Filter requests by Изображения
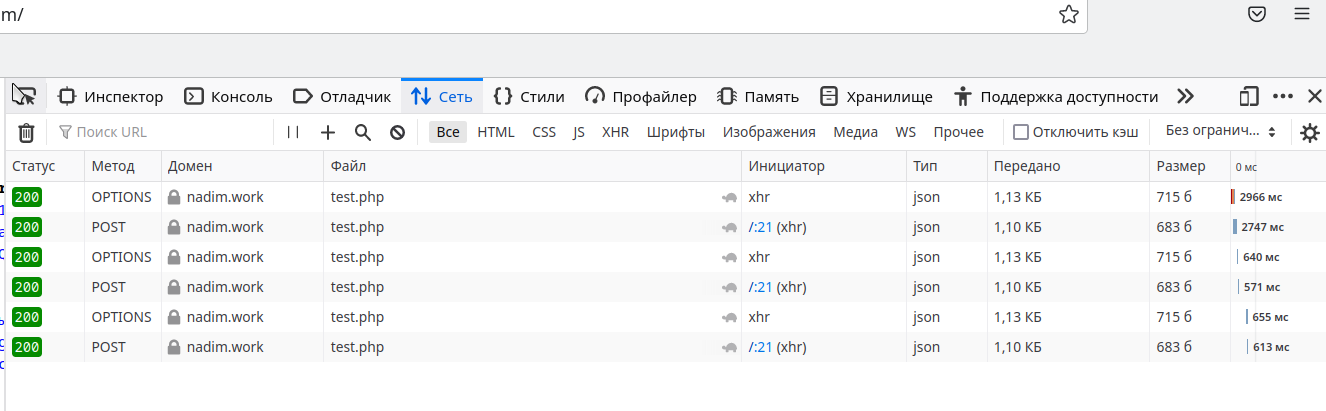1326x411 pixels. point(769,132)
